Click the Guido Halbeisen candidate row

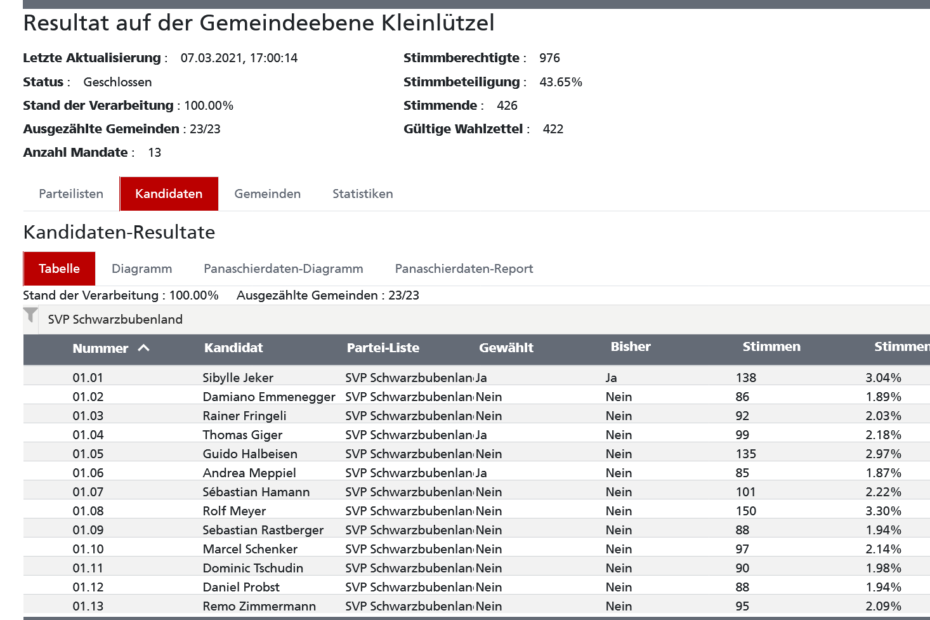[249, 454]
